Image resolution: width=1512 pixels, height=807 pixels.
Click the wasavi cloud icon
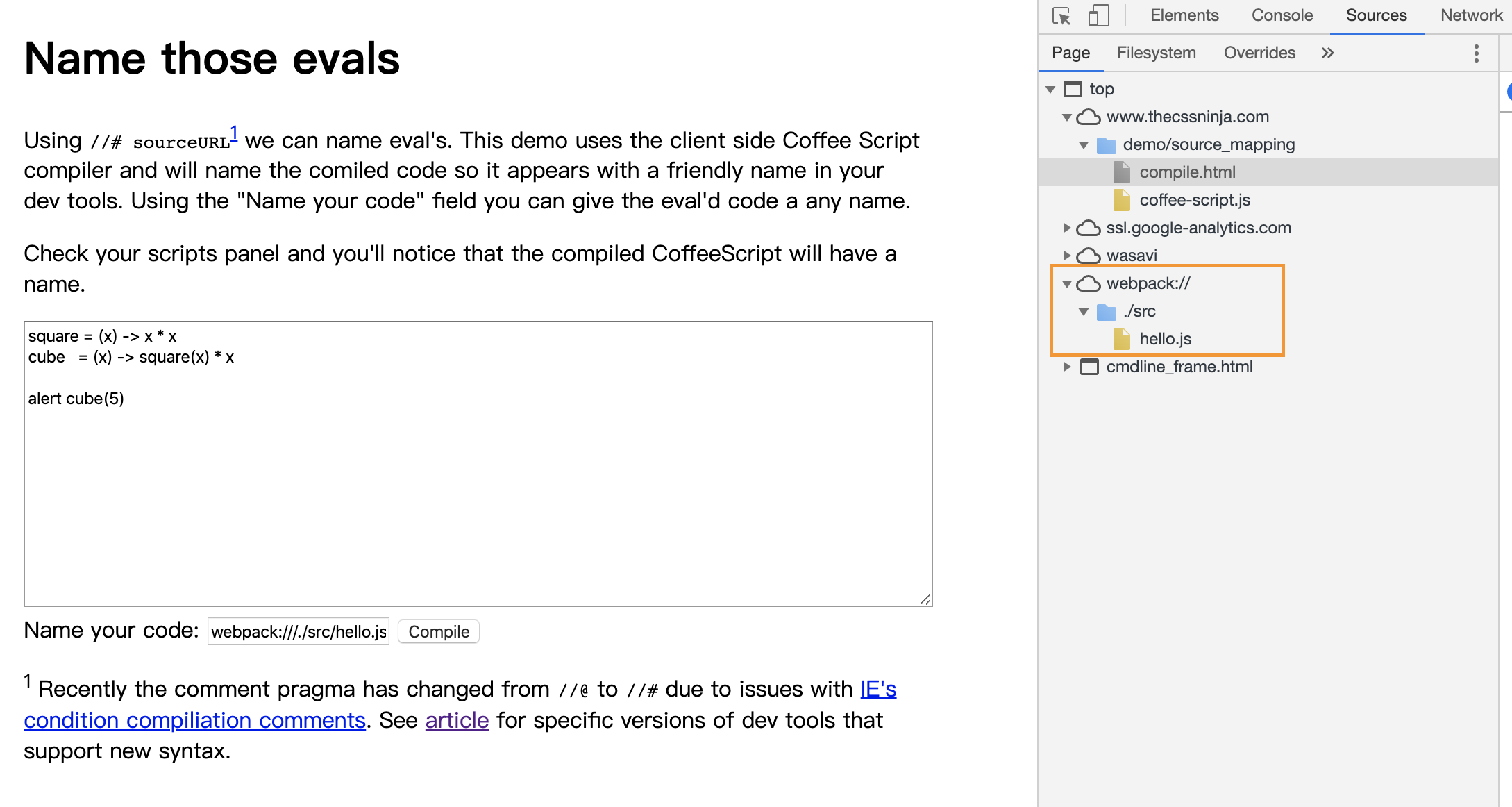(x=1089, y=256)
